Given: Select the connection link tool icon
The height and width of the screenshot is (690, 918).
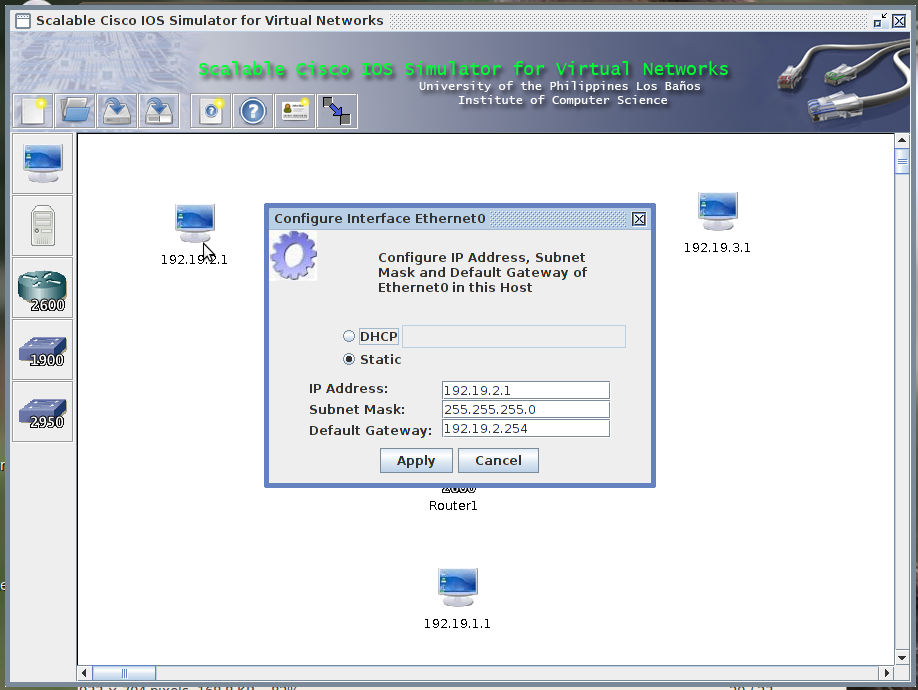Looking at the screenshot, I should [x=337, y=111].
